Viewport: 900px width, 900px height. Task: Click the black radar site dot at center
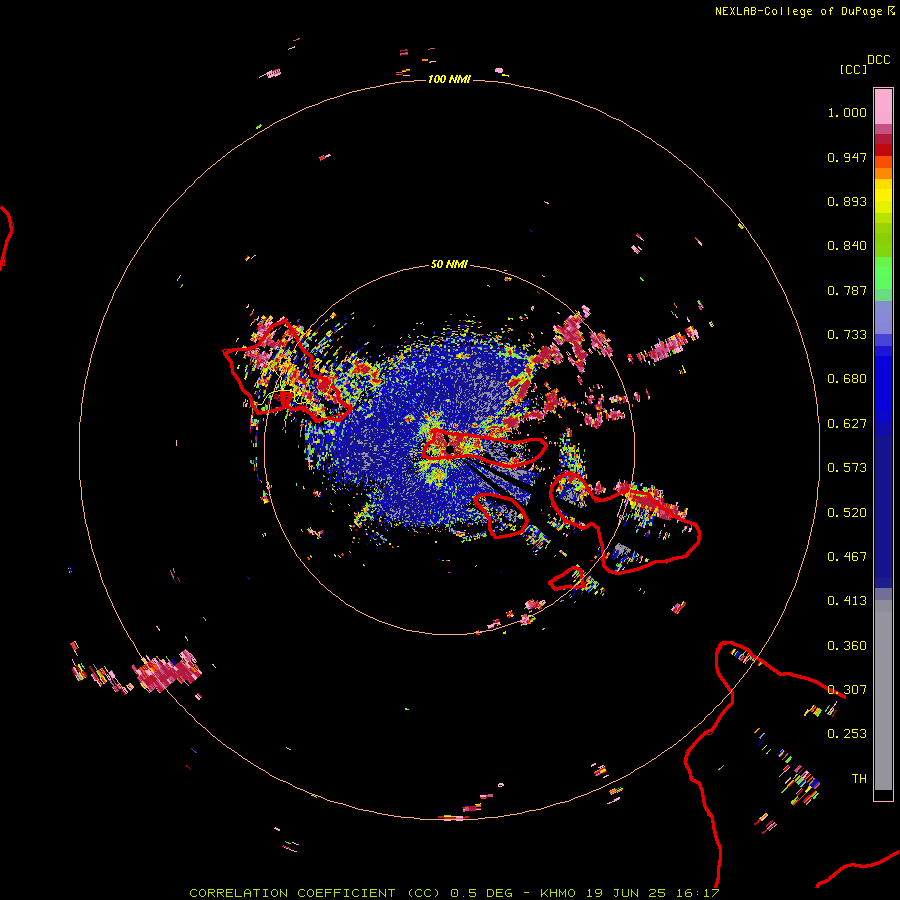451,449
